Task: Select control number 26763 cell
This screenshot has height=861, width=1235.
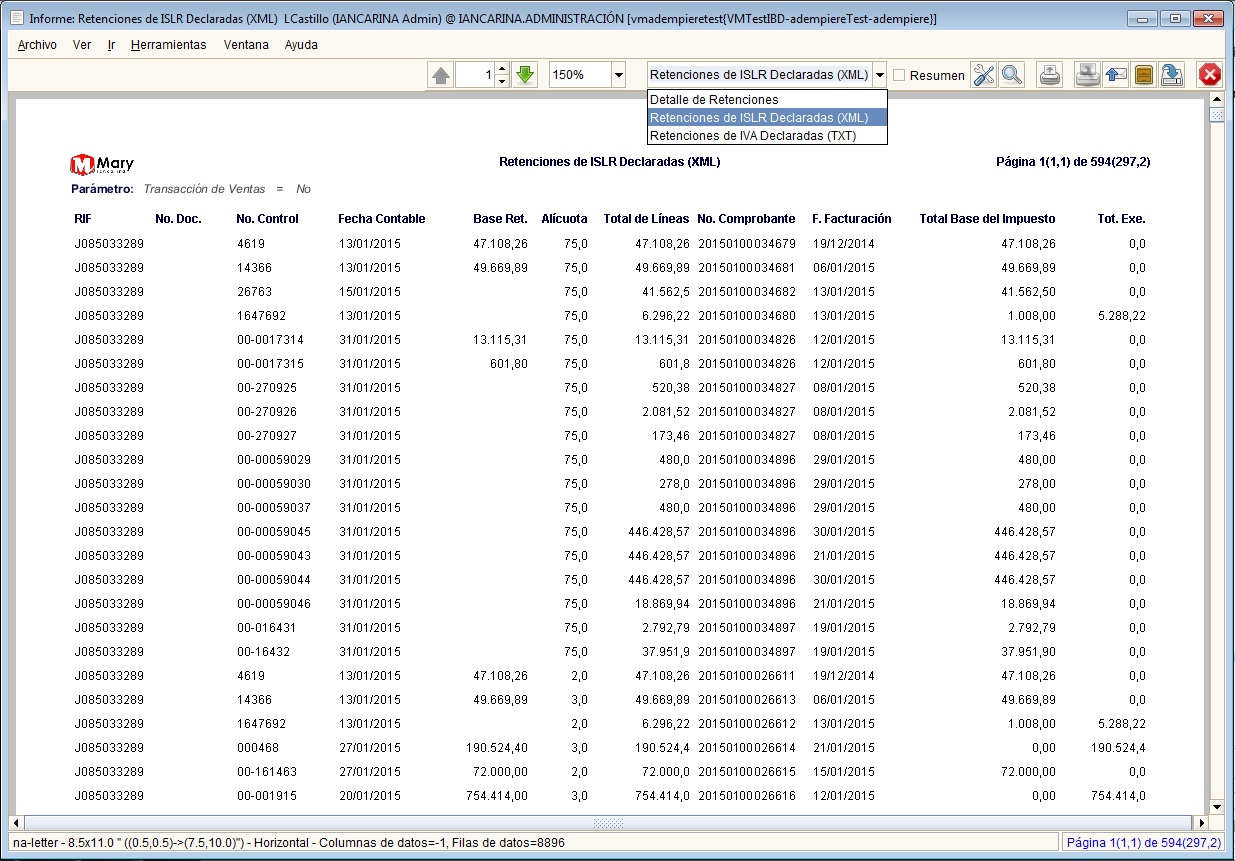Action: tap(254, 291)
